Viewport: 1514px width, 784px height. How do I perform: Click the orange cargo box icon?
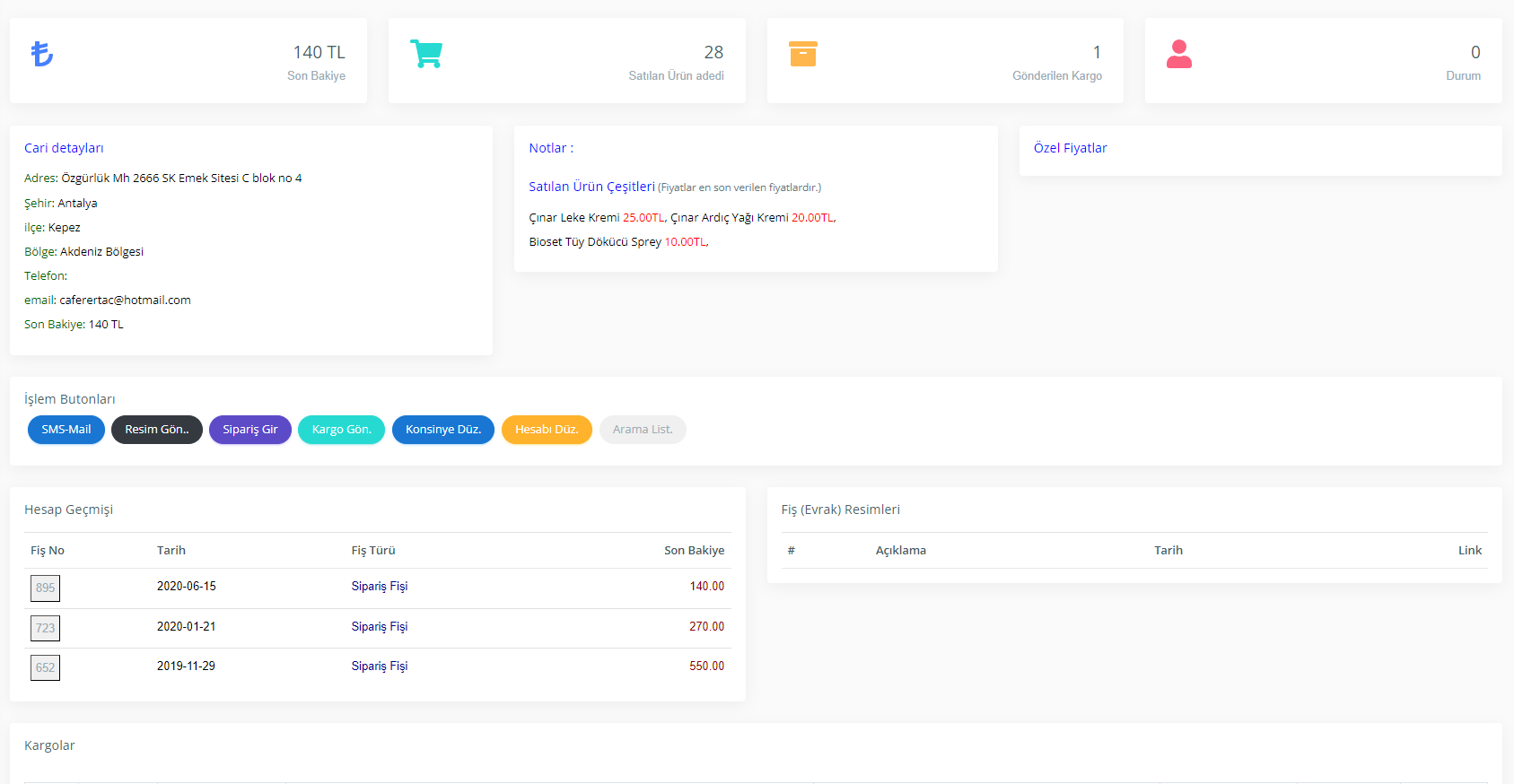[802, 54]
